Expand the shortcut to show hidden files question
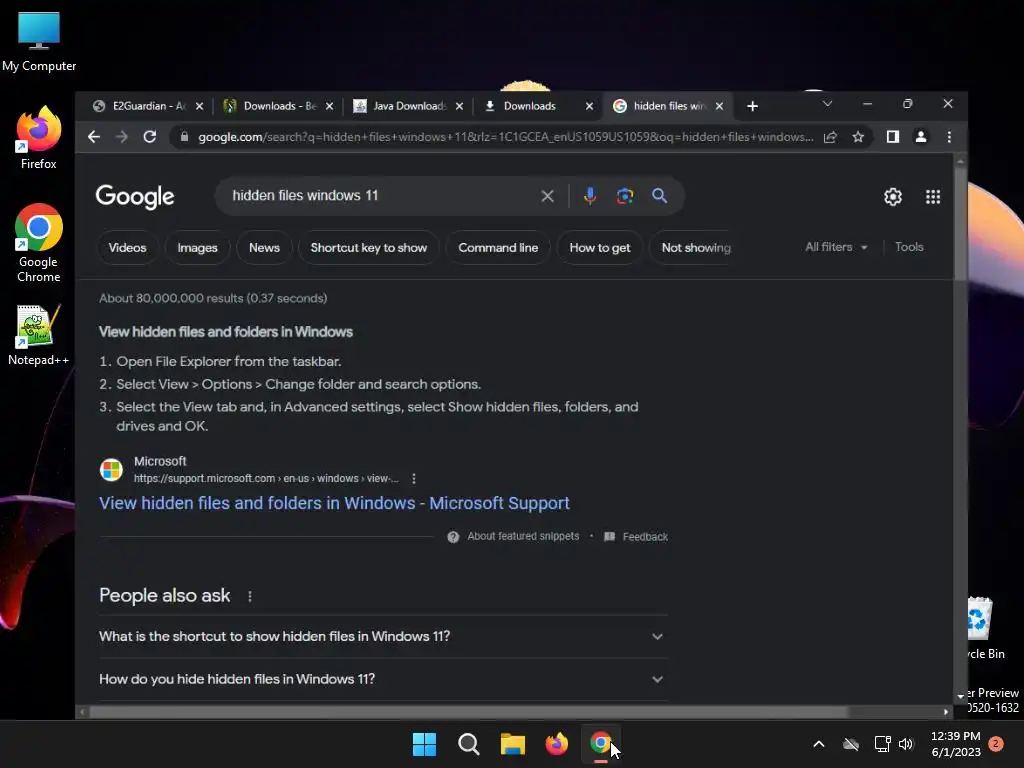 tap(383, 636)
